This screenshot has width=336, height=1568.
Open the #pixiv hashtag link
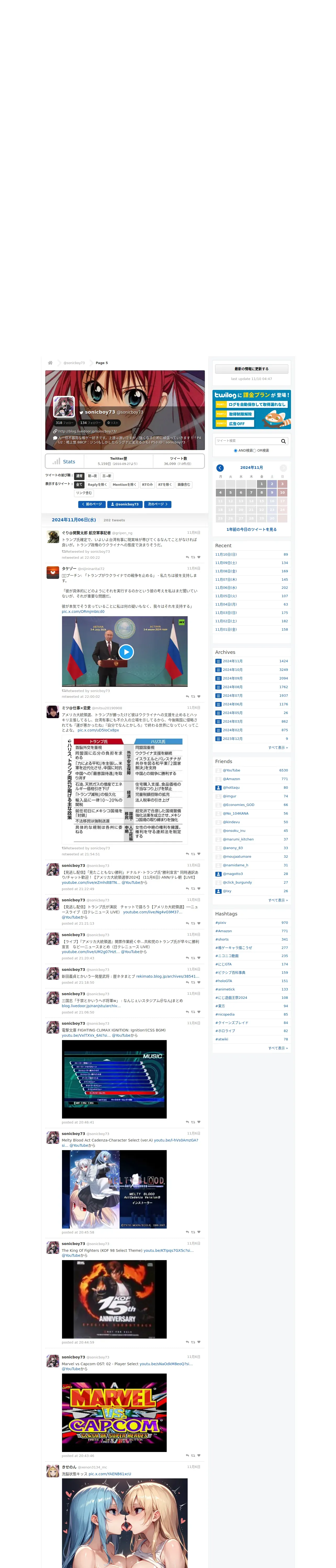pos(221,923)
